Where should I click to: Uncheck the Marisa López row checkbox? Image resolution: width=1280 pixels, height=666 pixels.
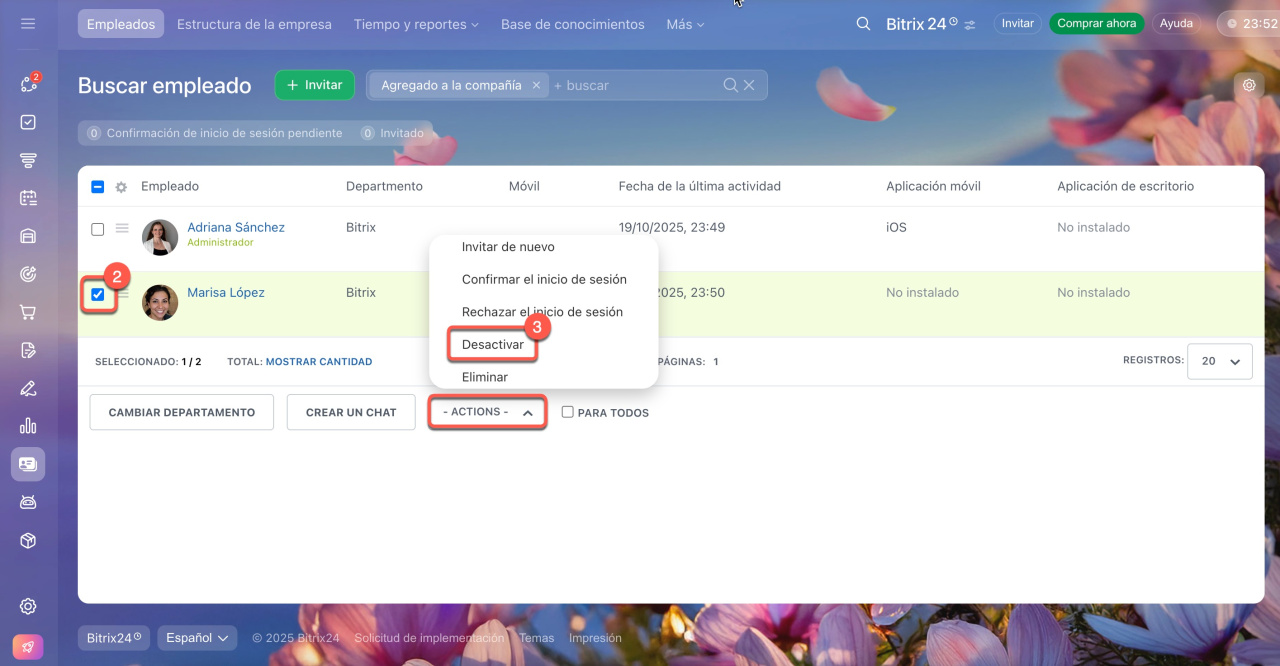pos(98,294)
